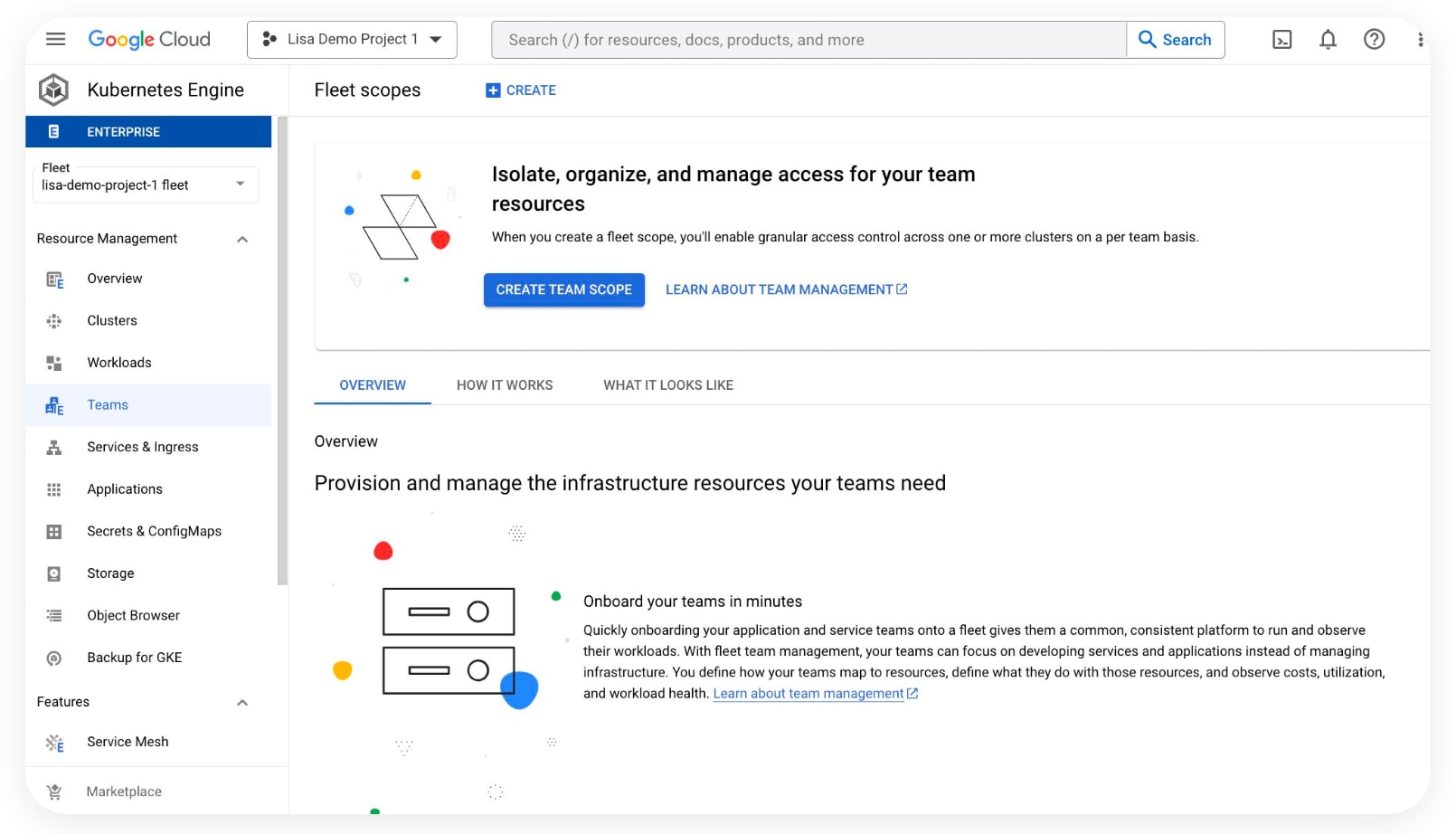Open Resource Management Overview item

click(148, 279)
